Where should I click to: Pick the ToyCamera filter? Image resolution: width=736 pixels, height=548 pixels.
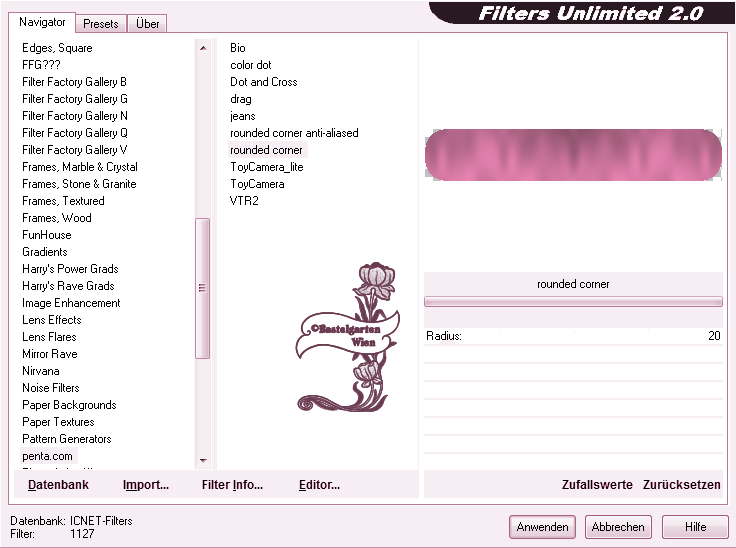pos(257,184)
